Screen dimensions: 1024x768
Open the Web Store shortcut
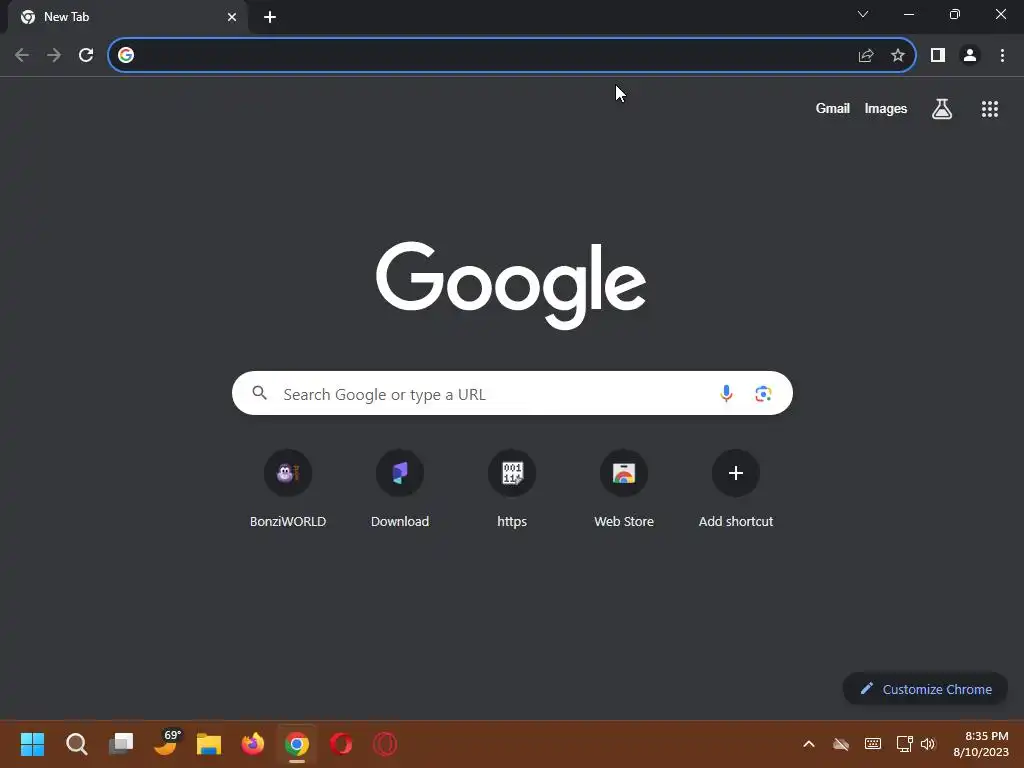point(624,488)
